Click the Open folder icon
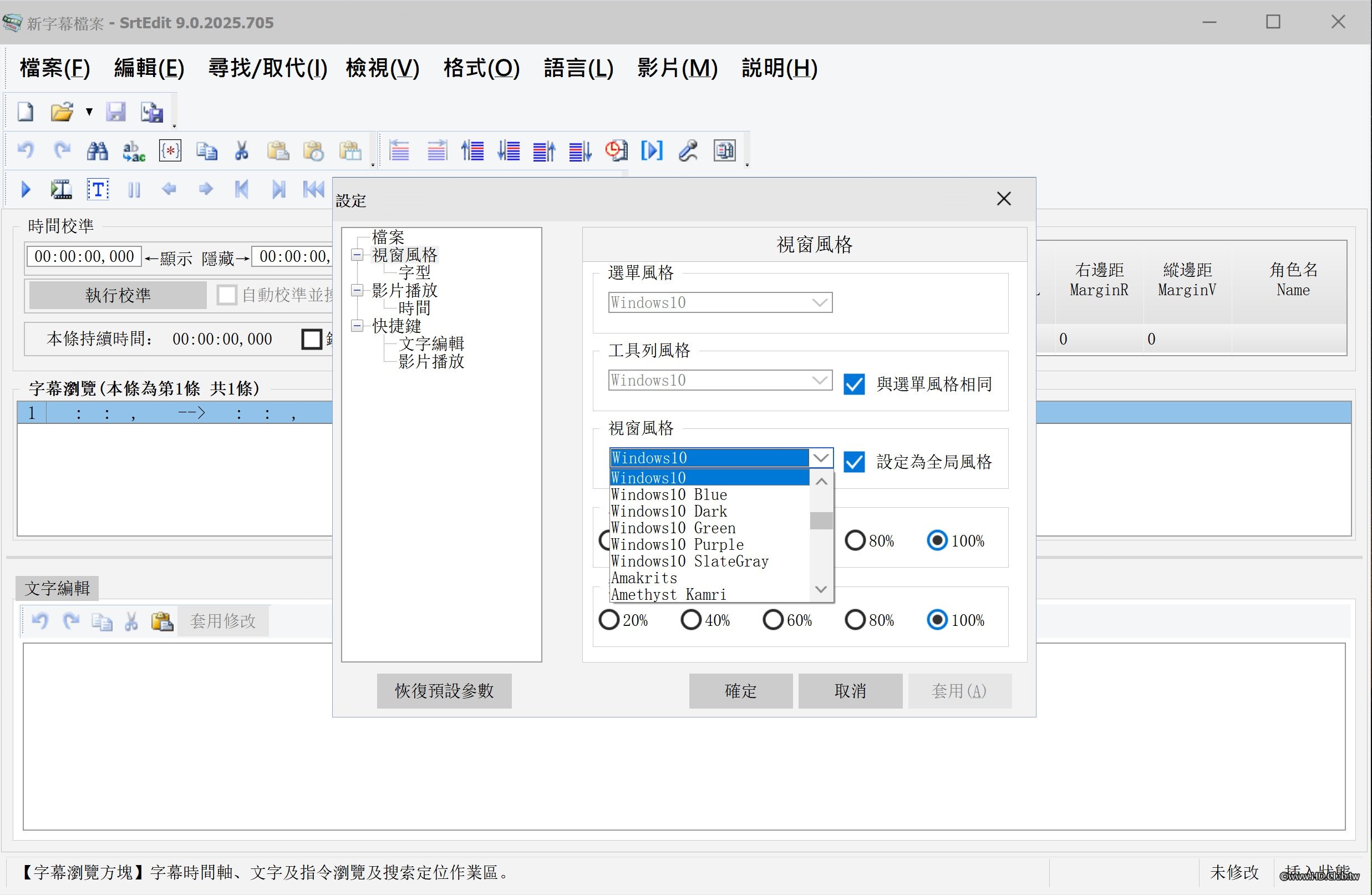Image resolution: width=1372 pixels, height=895 pixels. pyautogui.click(x=62, y=112)
